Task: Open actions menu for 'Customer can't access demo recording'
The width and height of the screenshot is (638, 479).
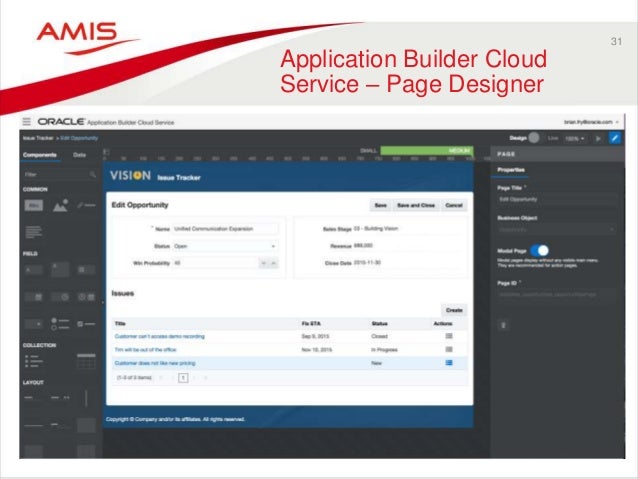Action: (x=449, y=336)
